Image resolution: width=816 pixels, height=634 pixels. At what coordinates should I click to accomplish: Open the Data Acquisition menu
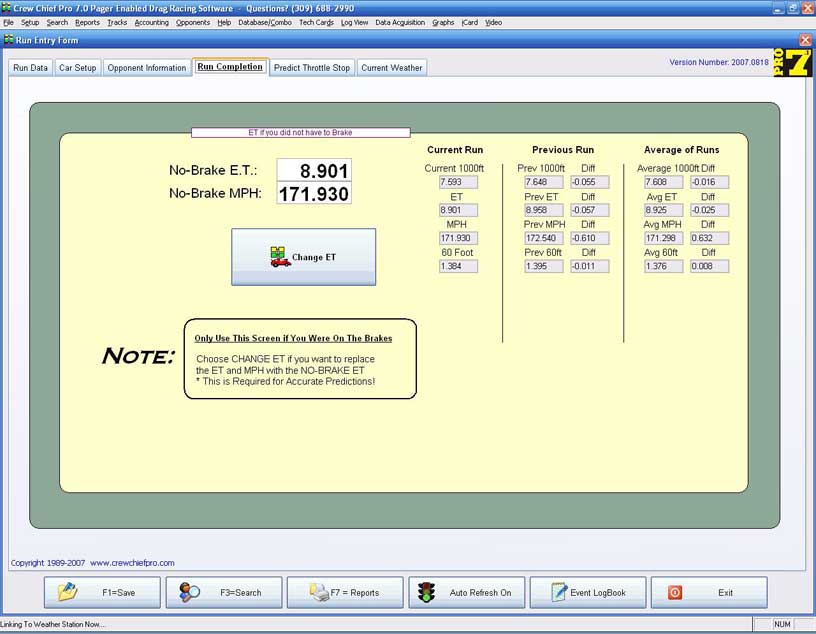click(400, 22)
